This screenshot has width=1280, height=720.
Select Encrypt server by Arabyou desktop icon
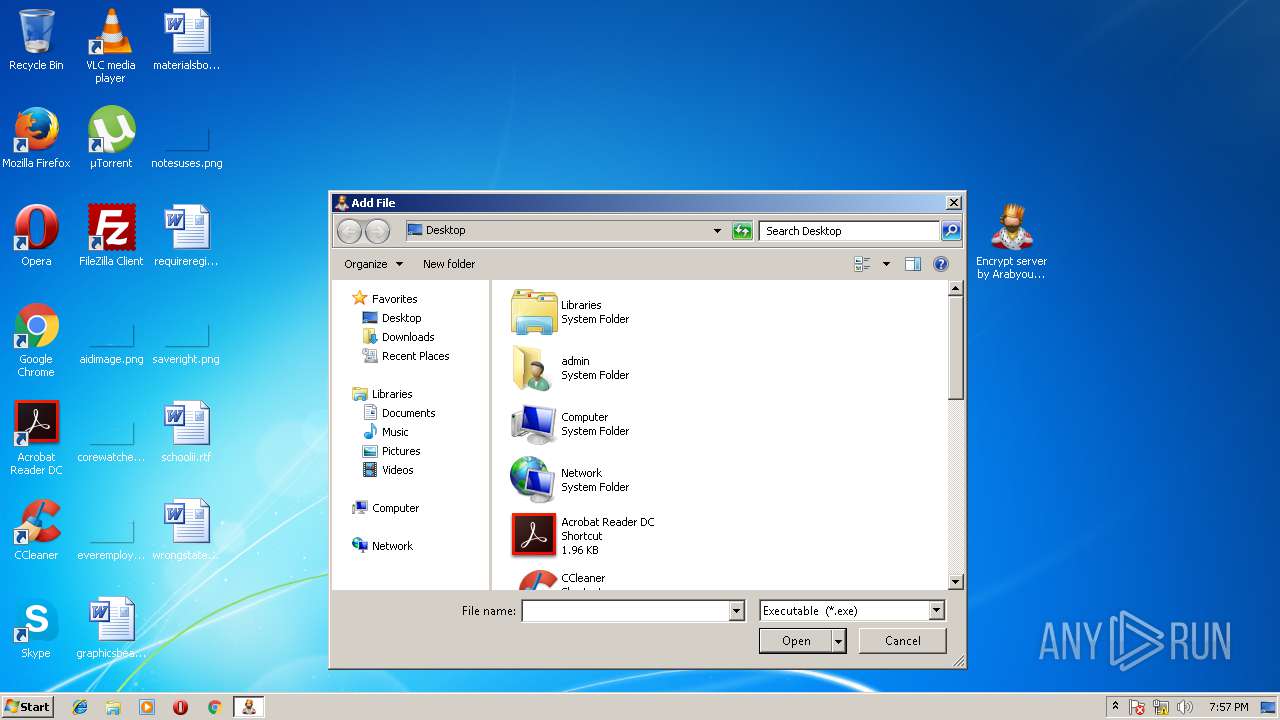point(1011,241)
